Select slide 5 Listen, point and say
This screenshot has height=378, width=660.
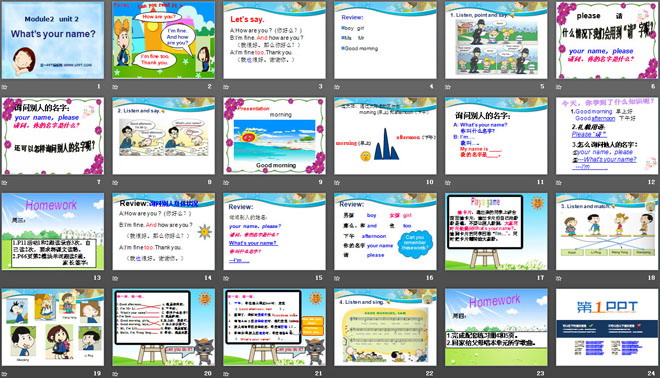pyautogui.click(x=496, y=40)
